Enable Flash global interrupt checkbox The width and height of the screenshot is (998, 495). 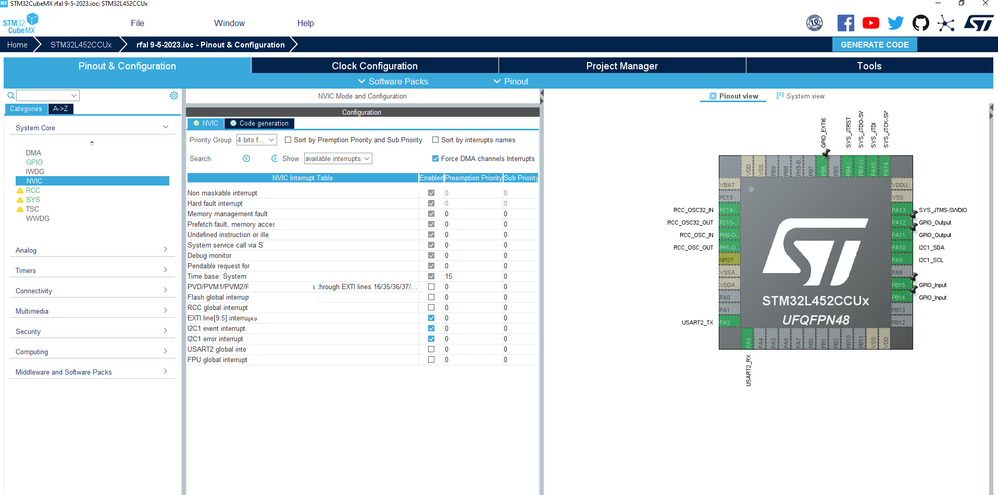pos(432,297)
